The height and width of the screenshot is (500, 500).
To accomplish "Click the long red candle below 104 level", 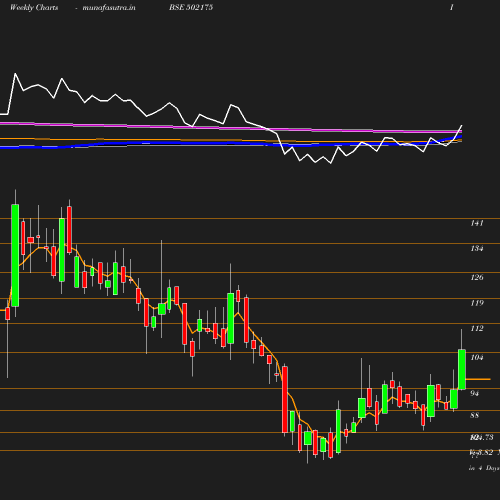I will [285, 400].
